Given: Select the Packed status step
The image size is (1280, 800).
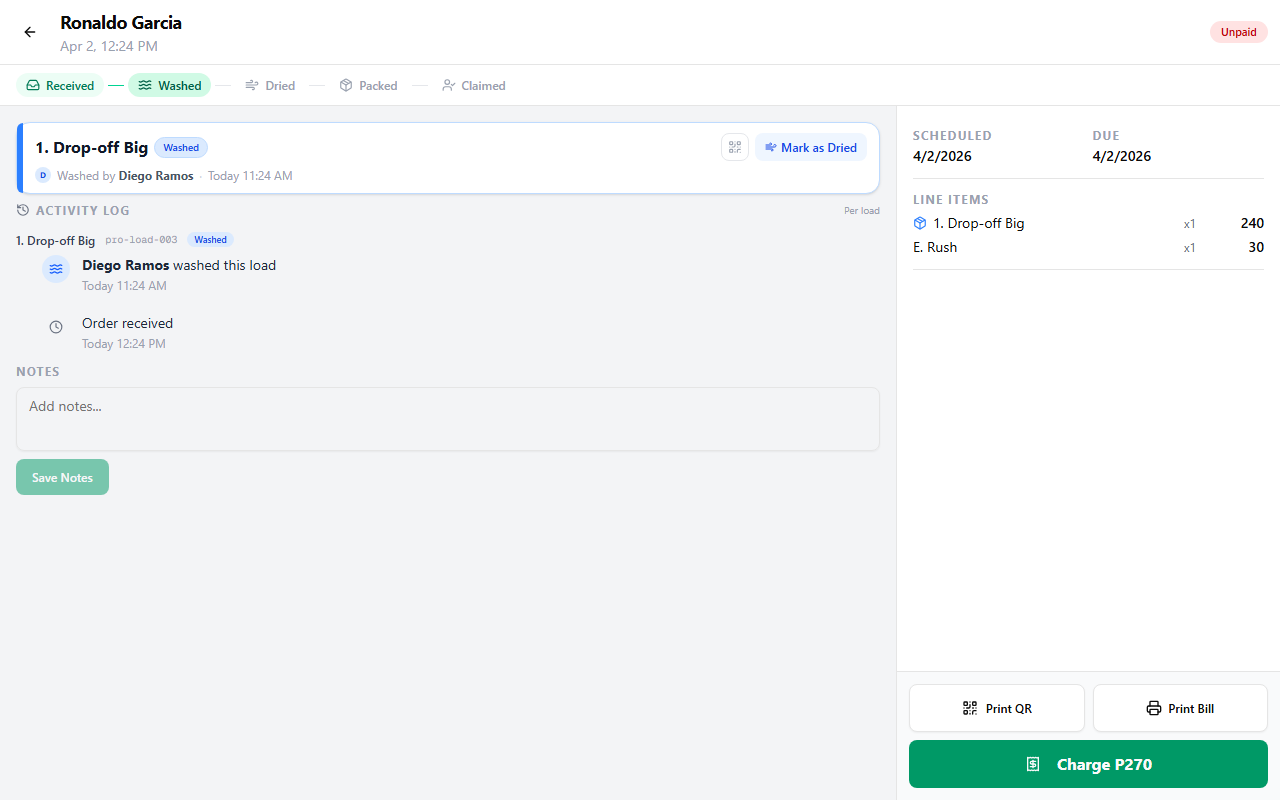Looking at the screenshot, I should (x=368, y=86).
